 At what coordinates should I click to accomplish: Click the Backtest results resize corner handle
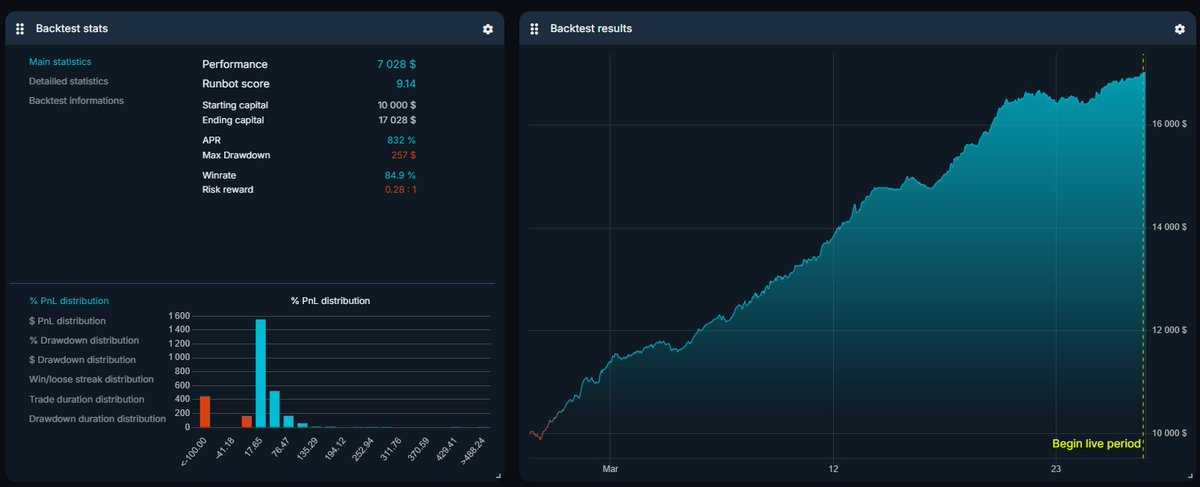(x=1188, y=475)
